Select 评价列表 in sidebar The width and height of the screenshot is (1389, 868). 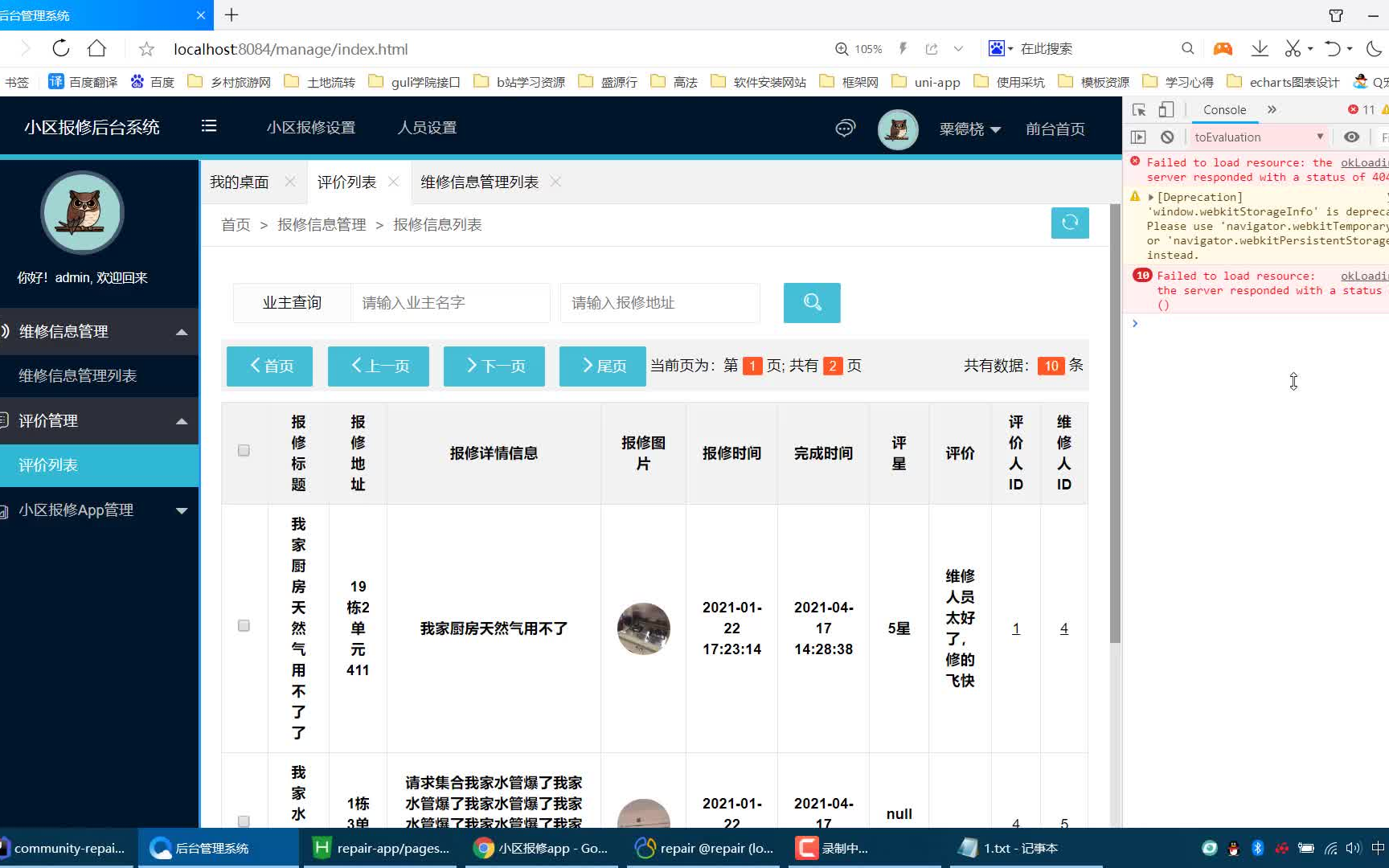tap(99, 465)
